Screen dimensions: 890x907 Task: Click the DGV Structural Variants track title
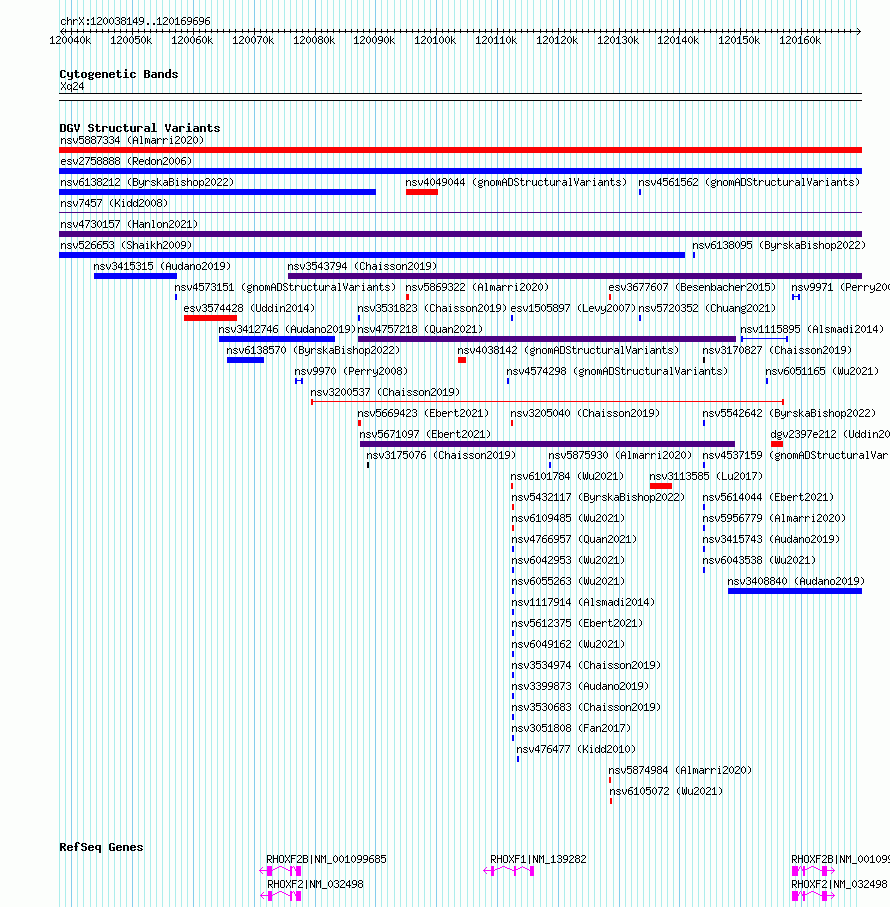click(140, 128)
